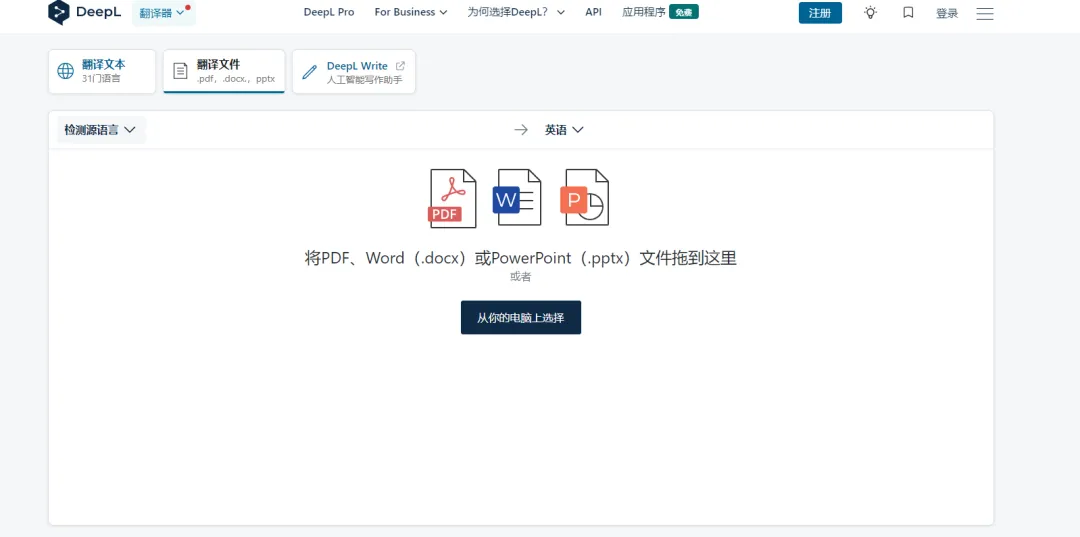Click the Word document file icon
The image size is (1080, 537).
point(517,198)
